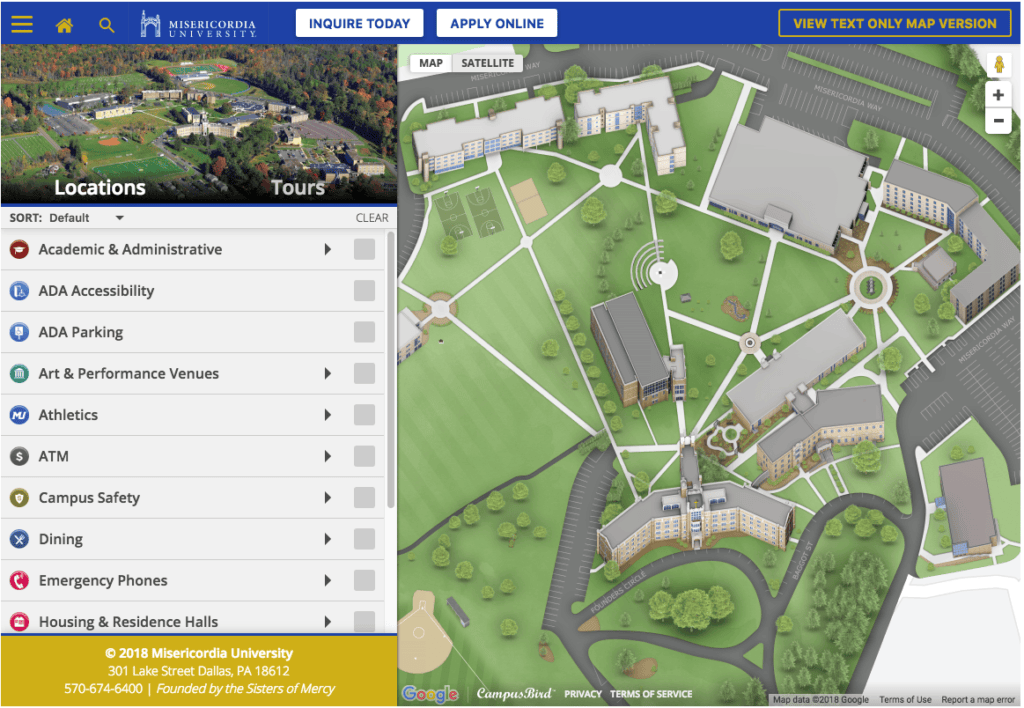The width and height of the screenshot is (1024, 708).
Task: Check the Emergency Phones checkbox
Action: click(x=364, y=581)
